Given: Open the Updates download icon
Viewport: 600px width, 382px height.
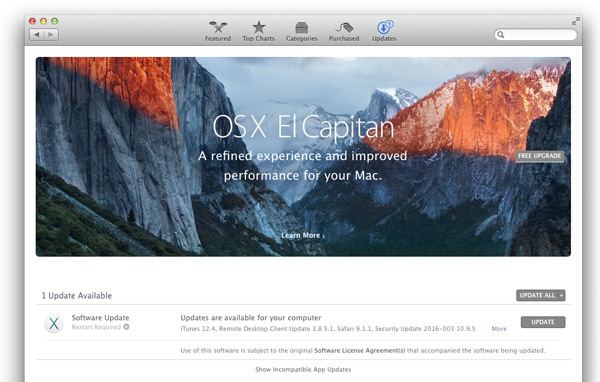Looking at the screenshot, I should point(384,27).
